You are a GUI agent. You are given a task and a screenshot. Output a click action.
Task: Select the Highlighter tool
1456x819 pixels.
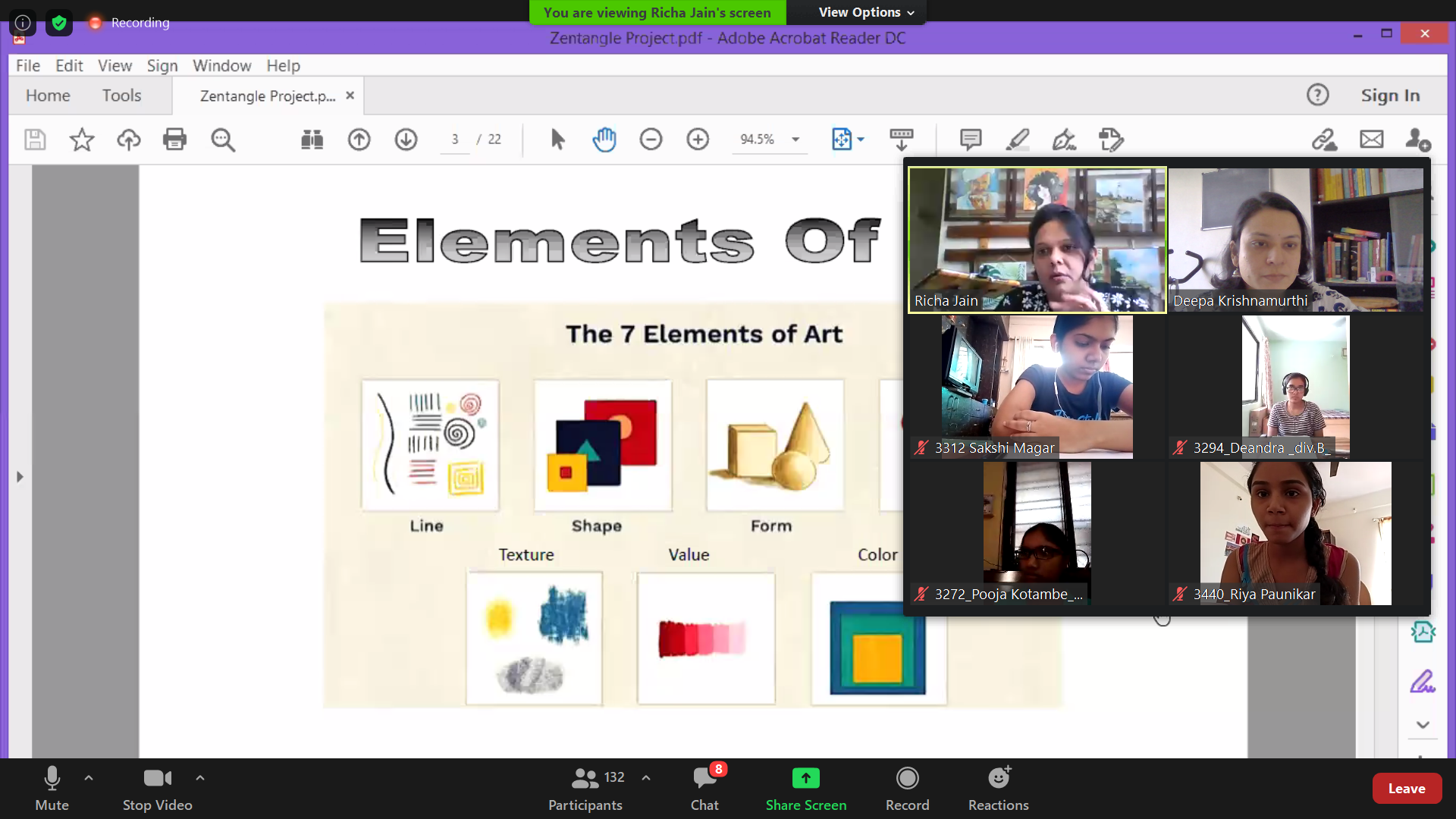(x=1017, y=140)
